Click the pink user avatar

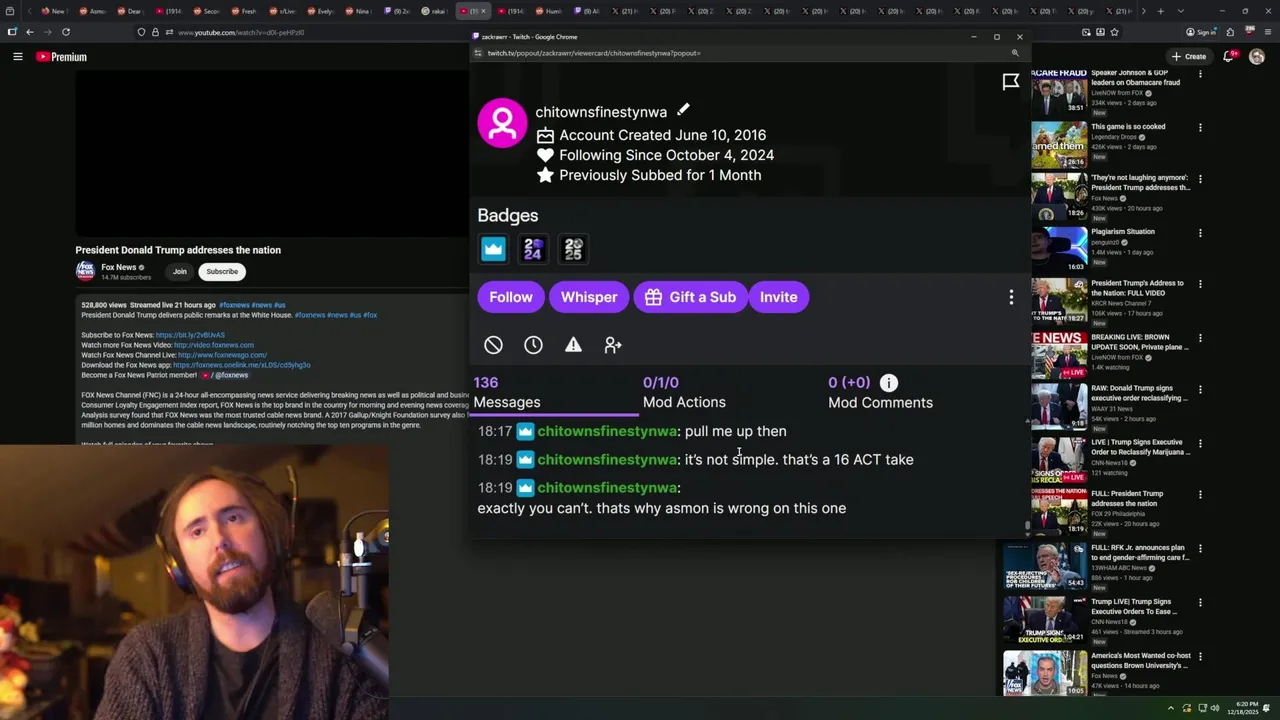[502, 123]
